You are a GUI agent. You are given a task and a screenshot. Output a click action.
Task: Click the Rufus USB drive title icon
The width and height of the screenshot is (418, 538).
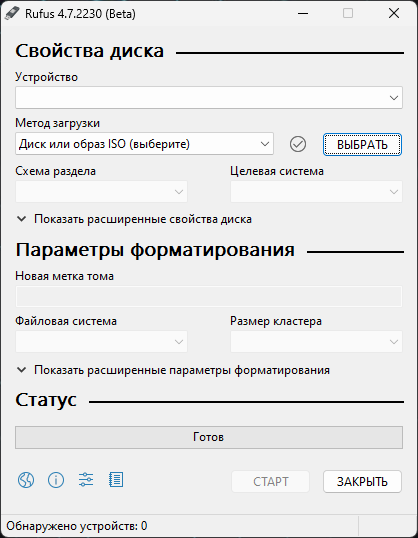[x=12, y=13]
